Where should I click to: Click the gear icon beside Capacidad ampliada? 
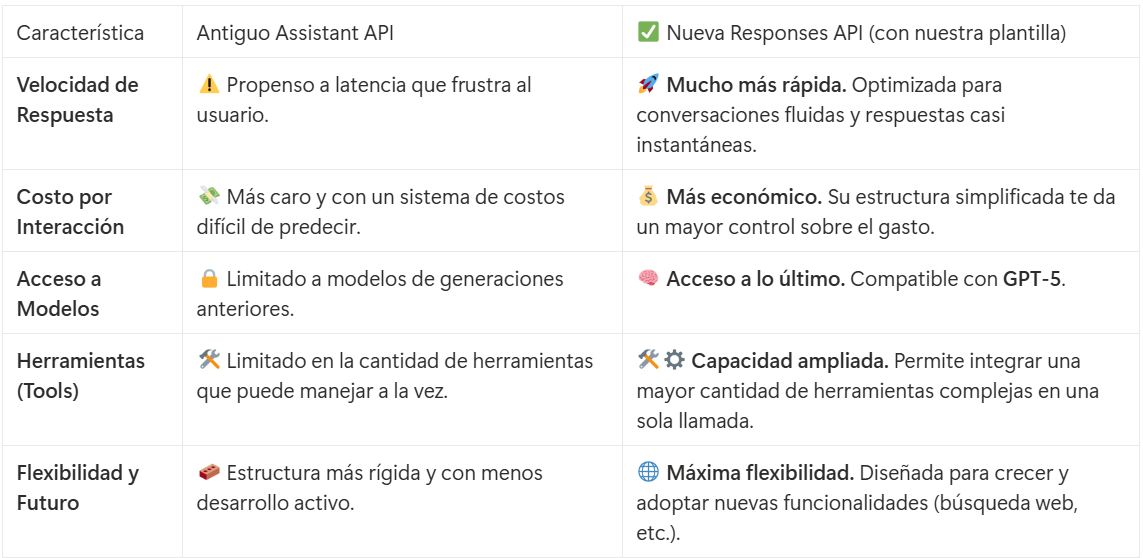pyautogui.click(x=673, y=361)
